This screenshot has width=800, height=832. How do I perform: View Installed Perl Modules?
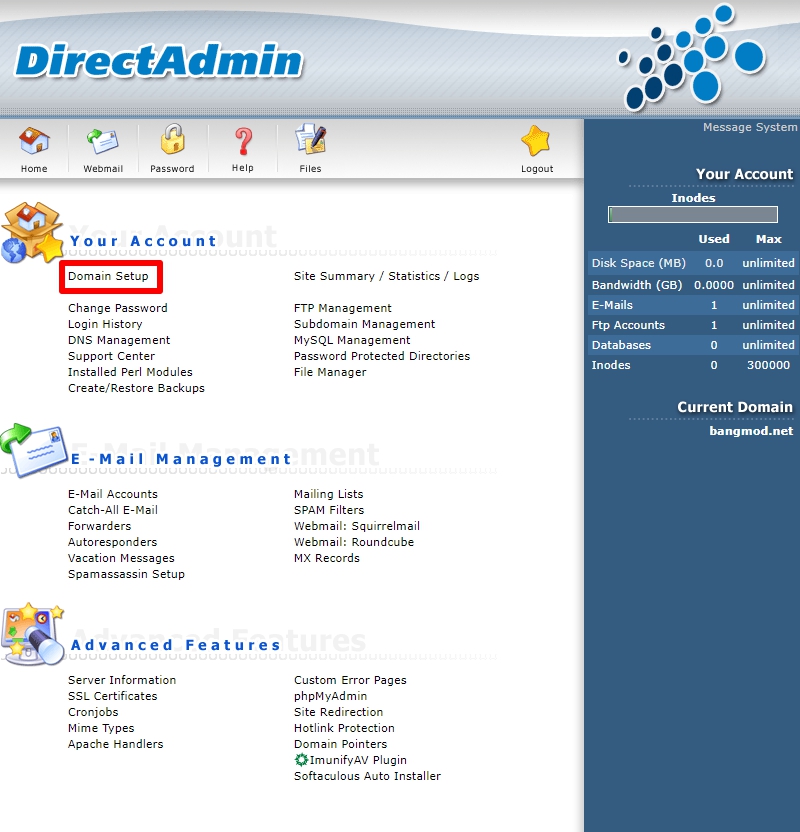pos(130,371)
